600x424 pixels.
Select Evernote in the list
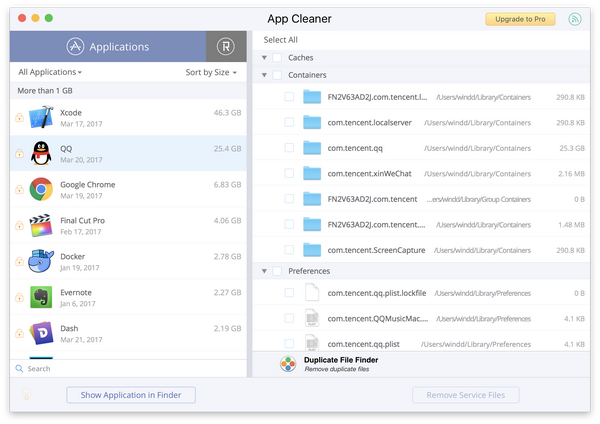pos(128,297)
